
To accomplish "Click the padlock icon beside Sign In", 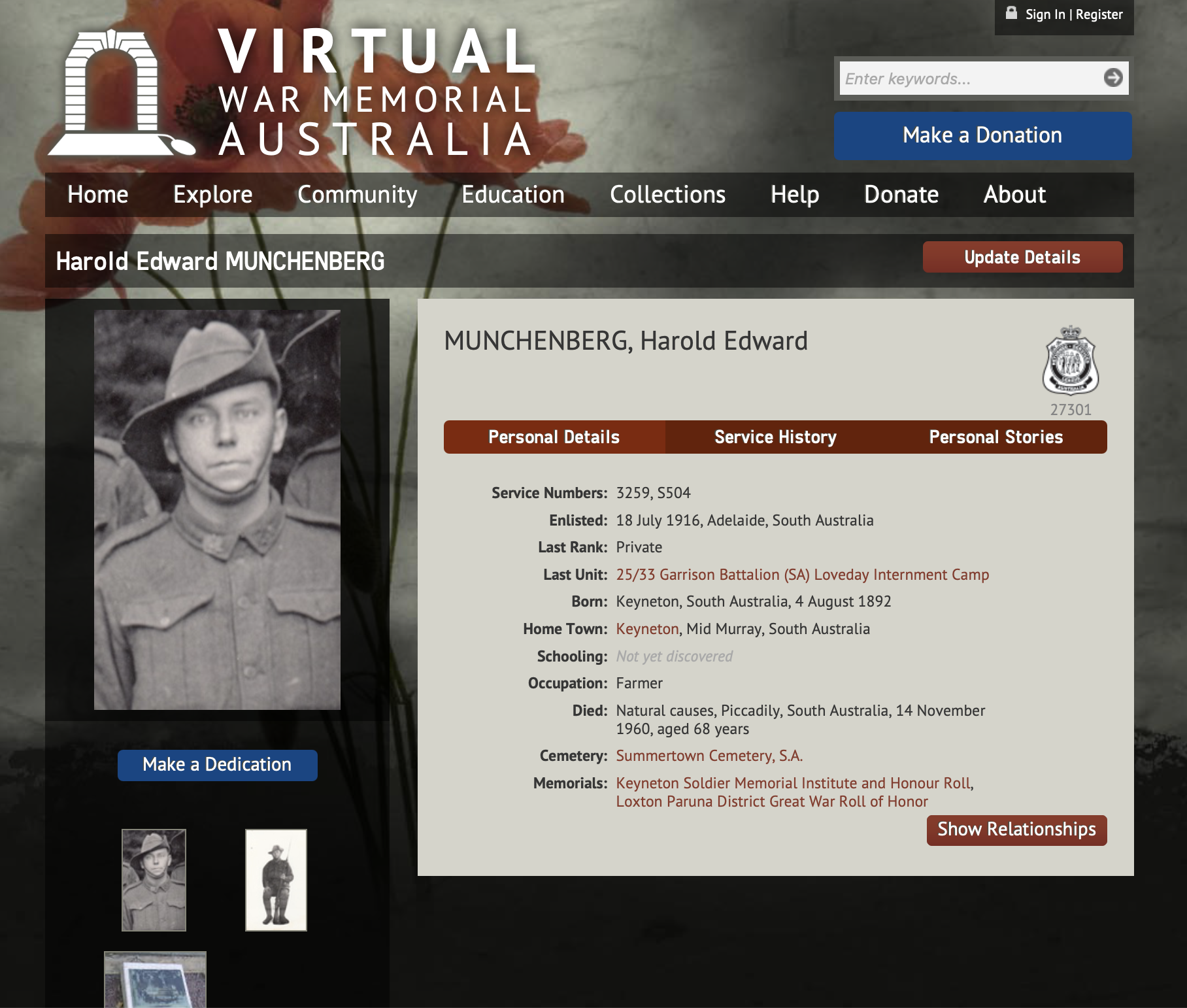I will pos(1011,13).
